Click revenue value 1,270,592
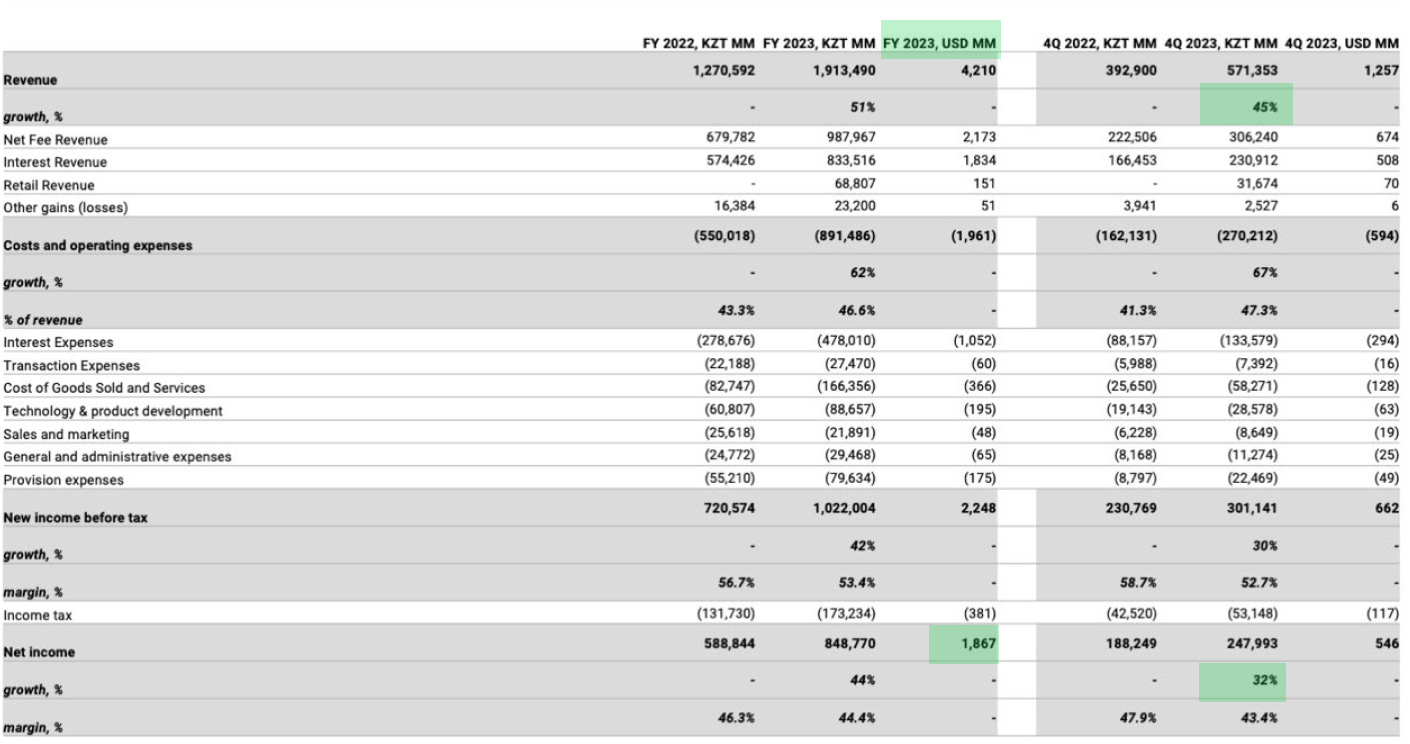The height and width of the screenshot is (744, 1410). coord(724,71)
